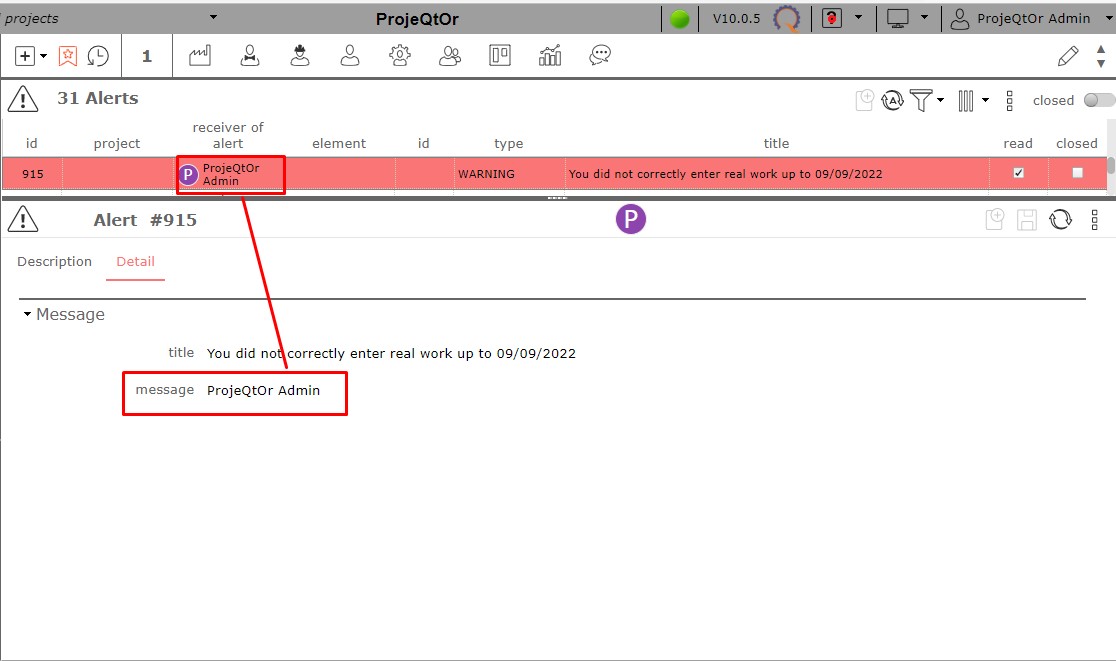The width and height of the screenshot is (1116, 661).
Task: Check the 'closed' checkbox for alert 915
Action: coord(1077,173)
